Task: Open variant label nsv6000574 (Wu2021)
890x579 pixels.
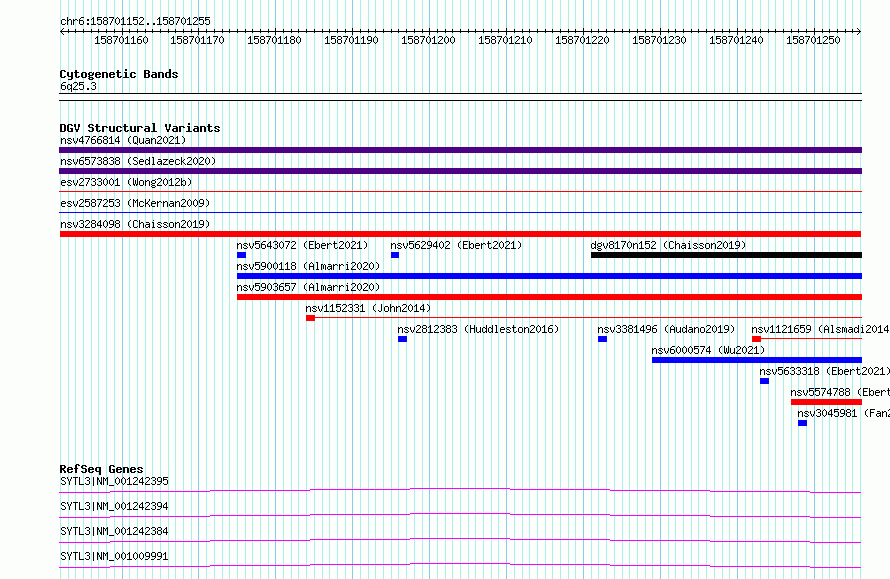Action: click(x=708, y=350)
